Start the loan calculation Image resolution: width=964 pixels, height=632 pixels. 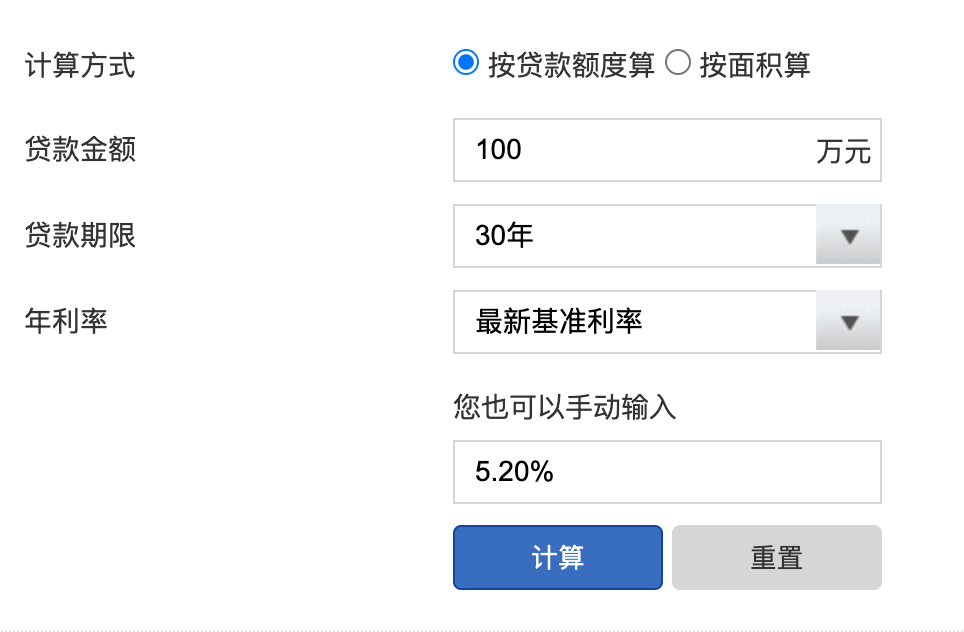pyautogui.click(x=557, y=557)
